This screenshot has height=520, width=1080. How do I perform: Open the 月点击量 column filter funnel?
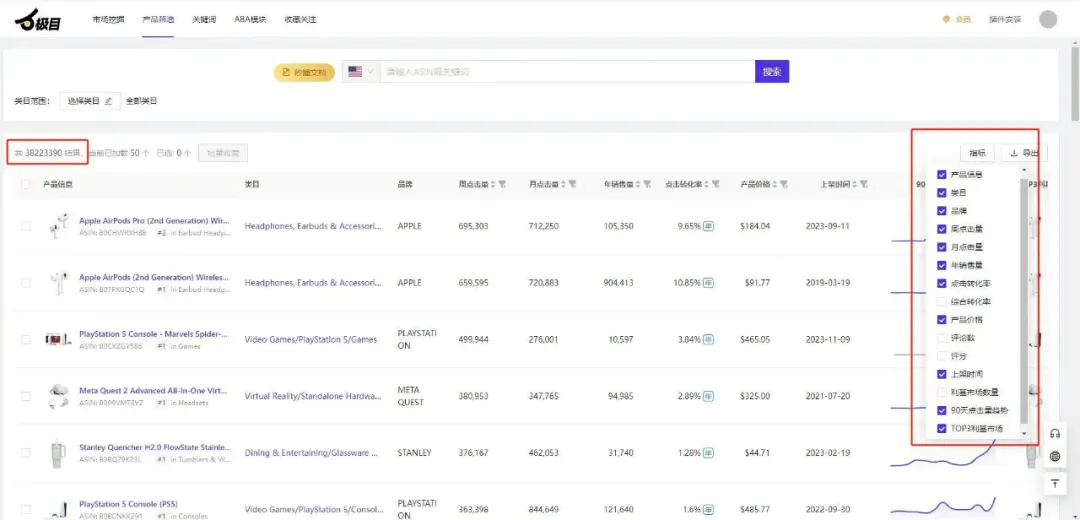click(x=573, y=185)
